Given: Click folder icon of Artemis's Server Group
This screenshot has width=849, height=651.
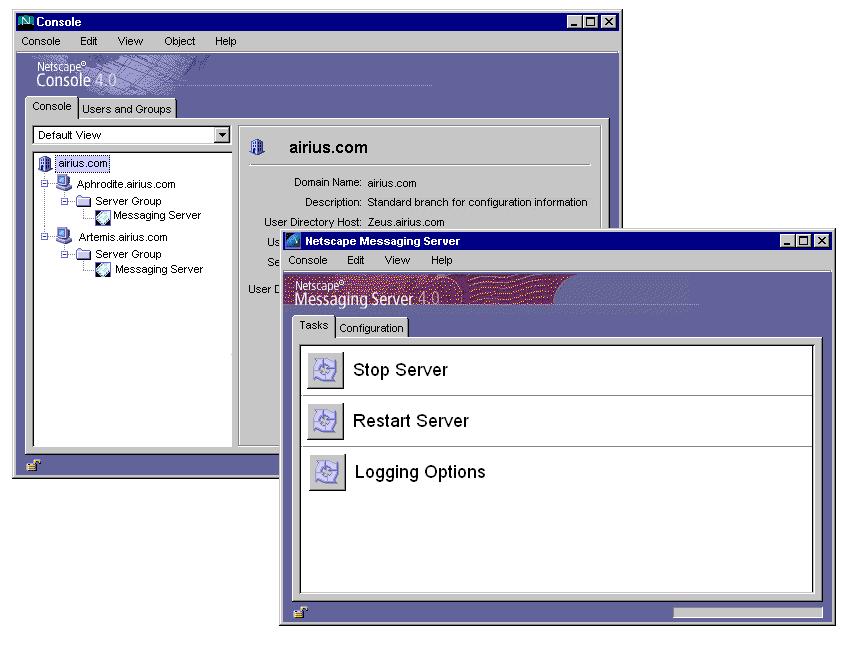Looking at the screenshot, I should (x=83, y=253).
